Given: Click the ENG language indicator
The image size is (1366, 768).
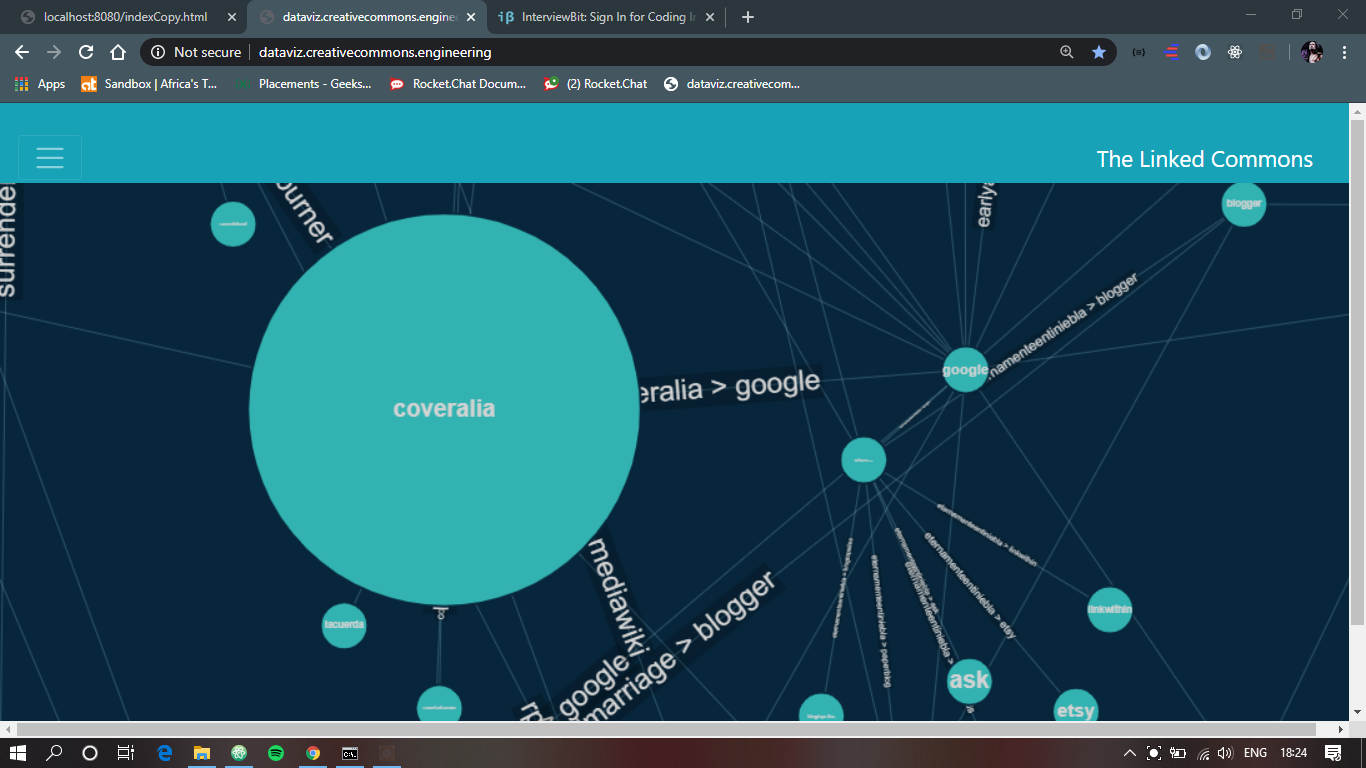Looking at the screenshot, I should click(x=1255, y=753).
